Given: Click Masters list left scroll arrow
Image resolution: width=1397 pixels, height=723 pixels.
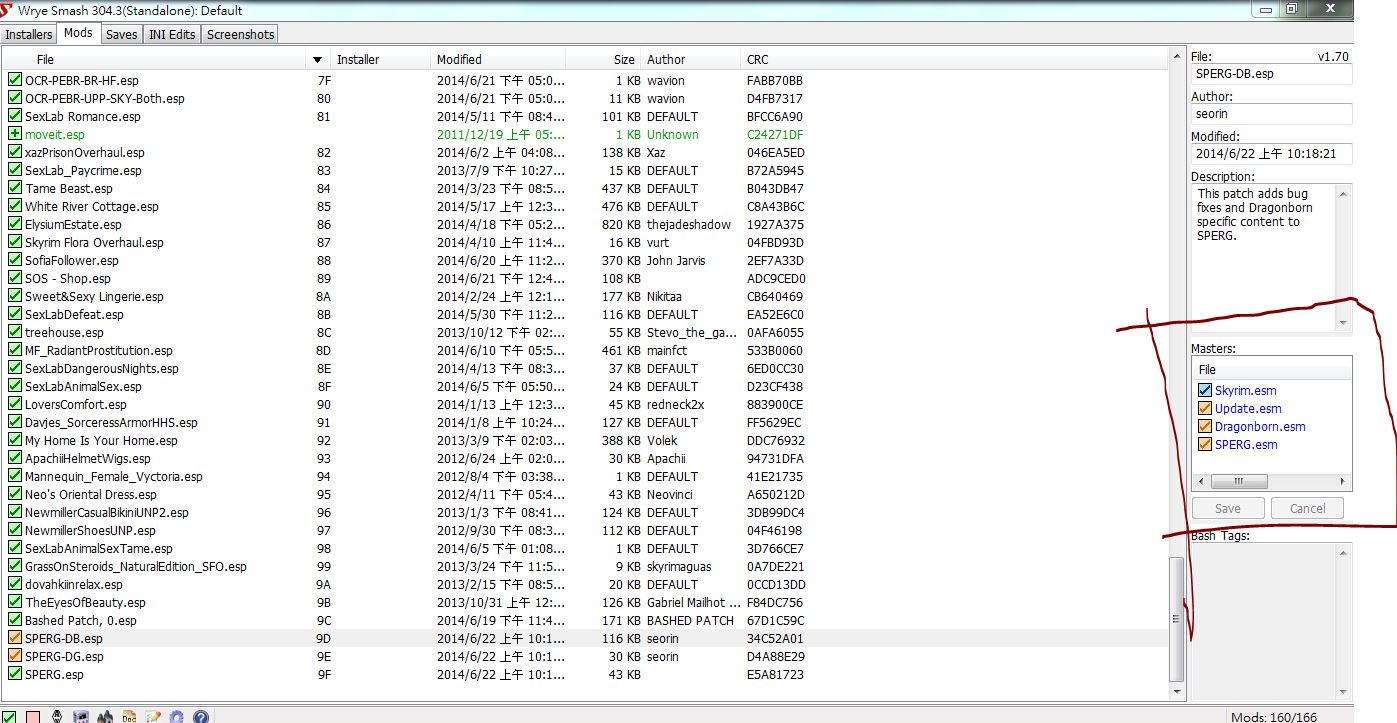Looking at the screenshot, I should [1201, 481].
